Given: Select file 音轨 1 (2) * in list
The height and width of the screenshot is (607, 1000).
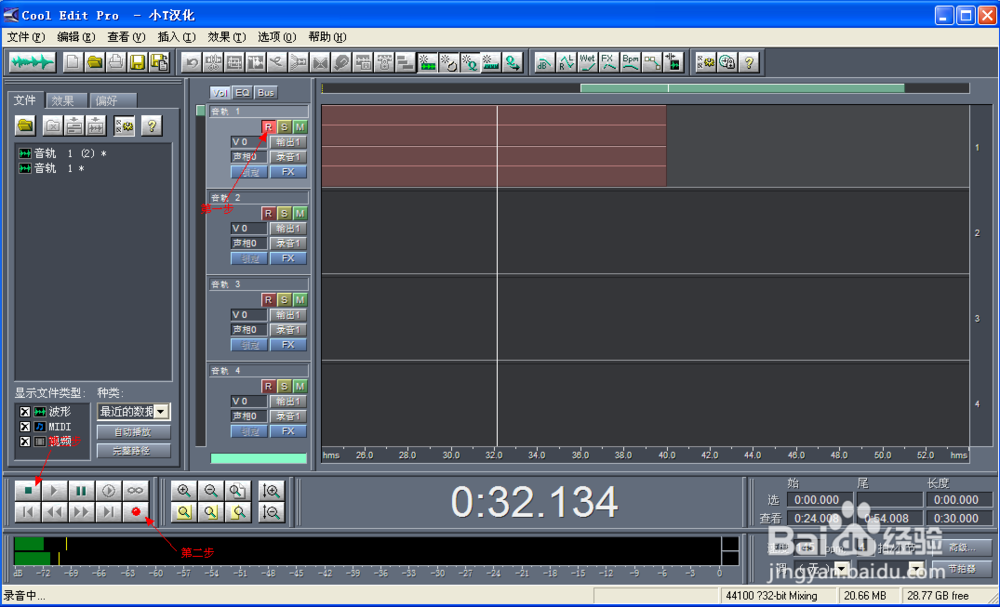Looking at the screenshot, I should [62, 153].
